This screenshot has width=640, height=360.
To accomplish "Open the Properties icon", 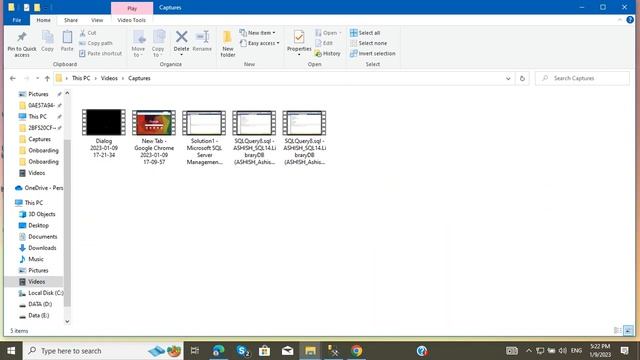I will (x=299, y=37).
